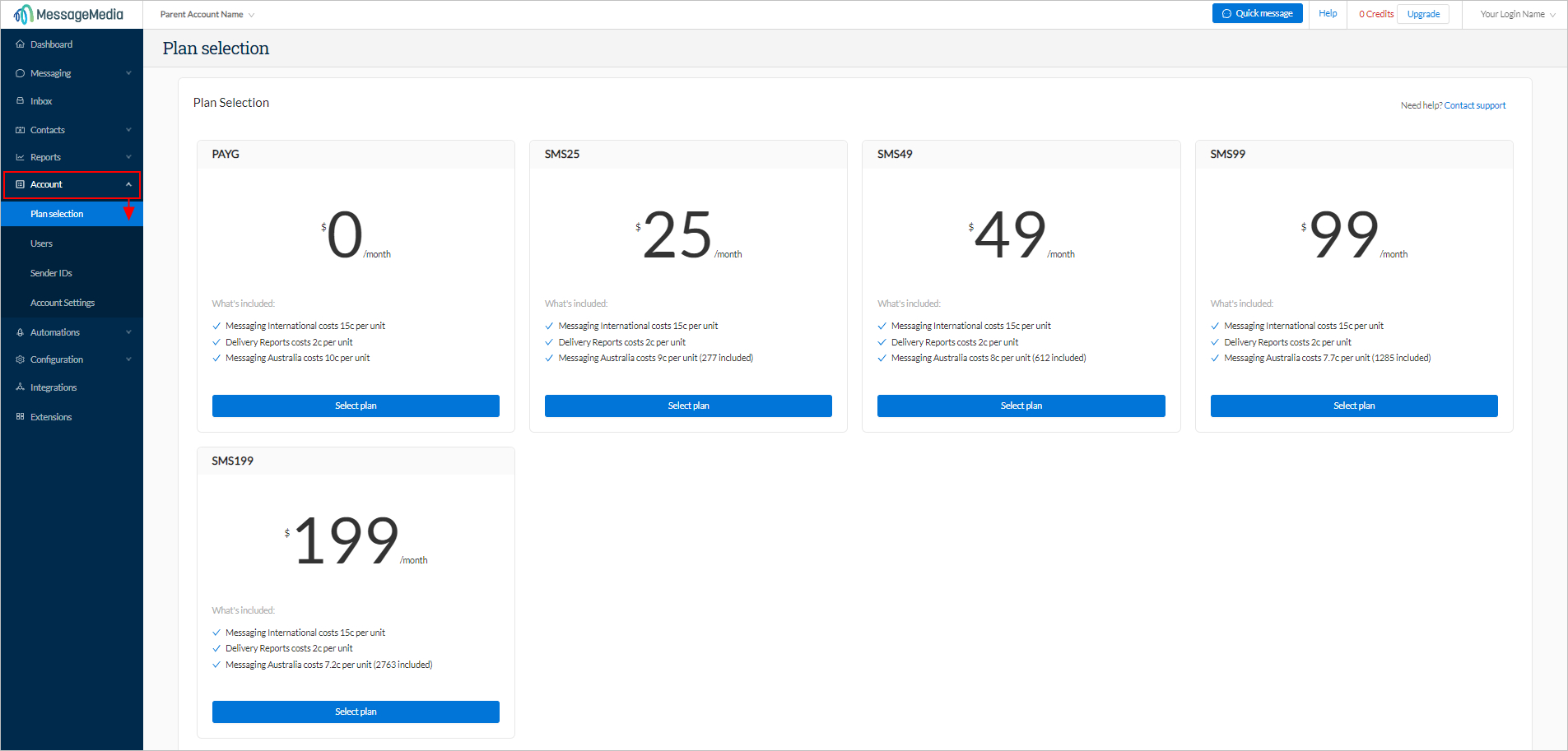
Task: Click the Upgrade button
Action: [x=1423, y=14]
